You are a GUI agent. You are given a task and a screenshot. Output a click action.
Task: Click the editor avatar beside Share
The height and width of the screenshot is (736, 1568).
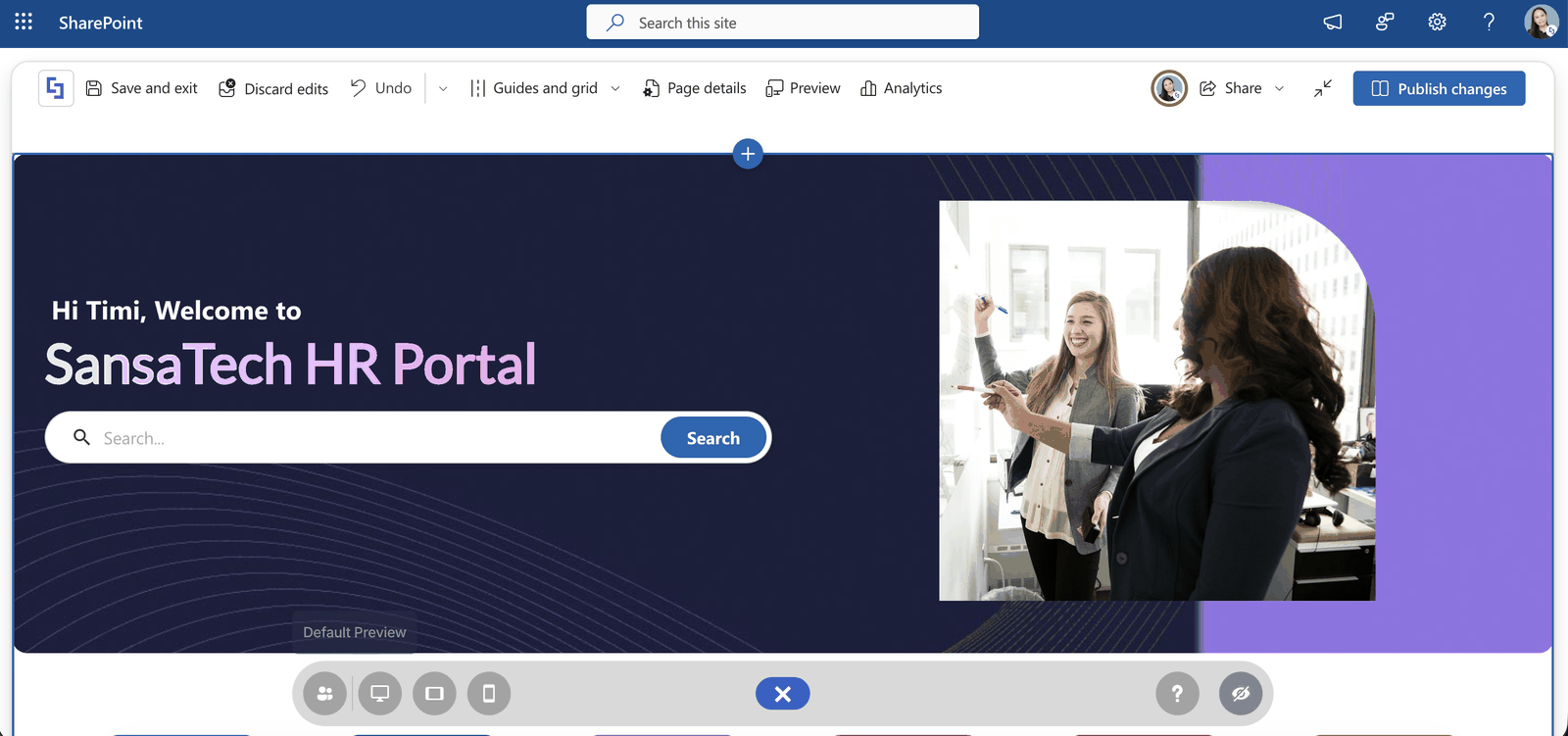(1169, 88)
